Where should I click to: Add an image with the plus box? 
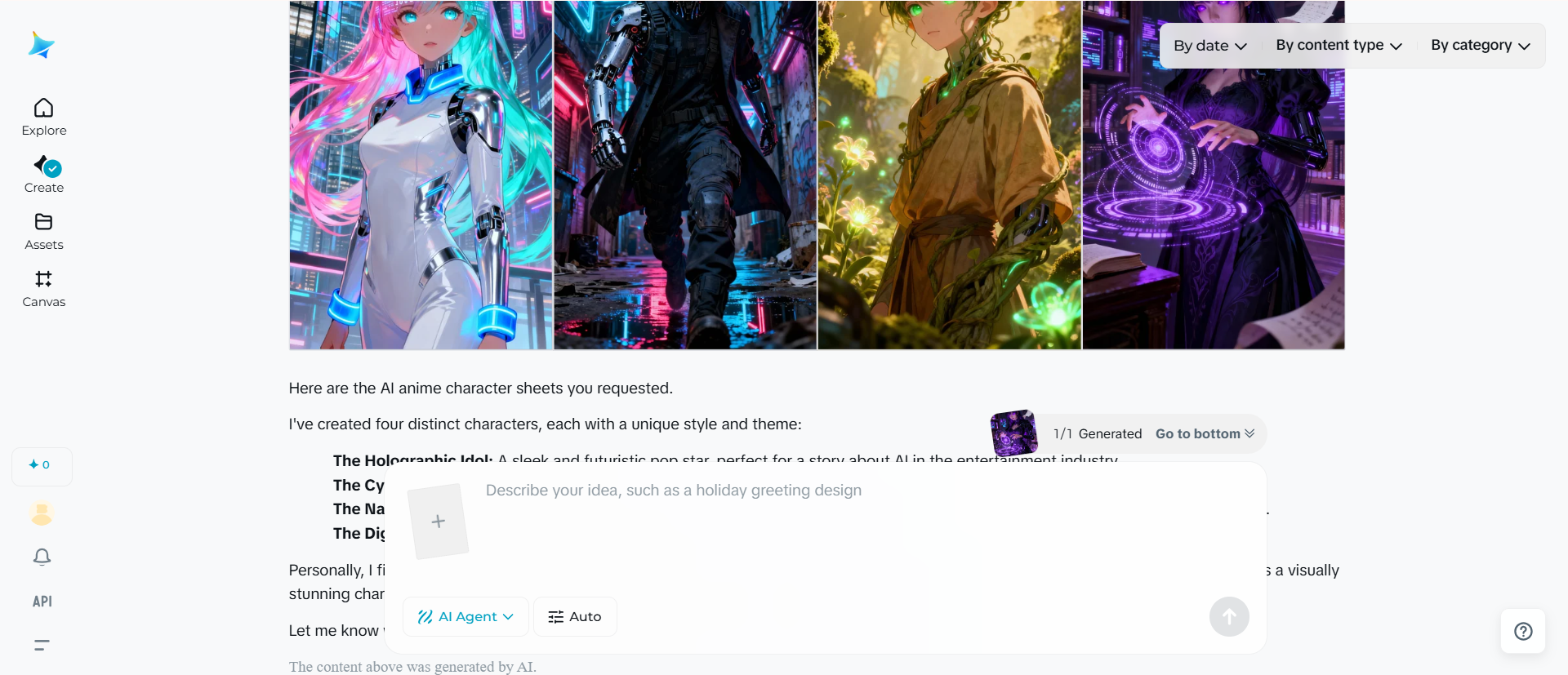[439, 521]
